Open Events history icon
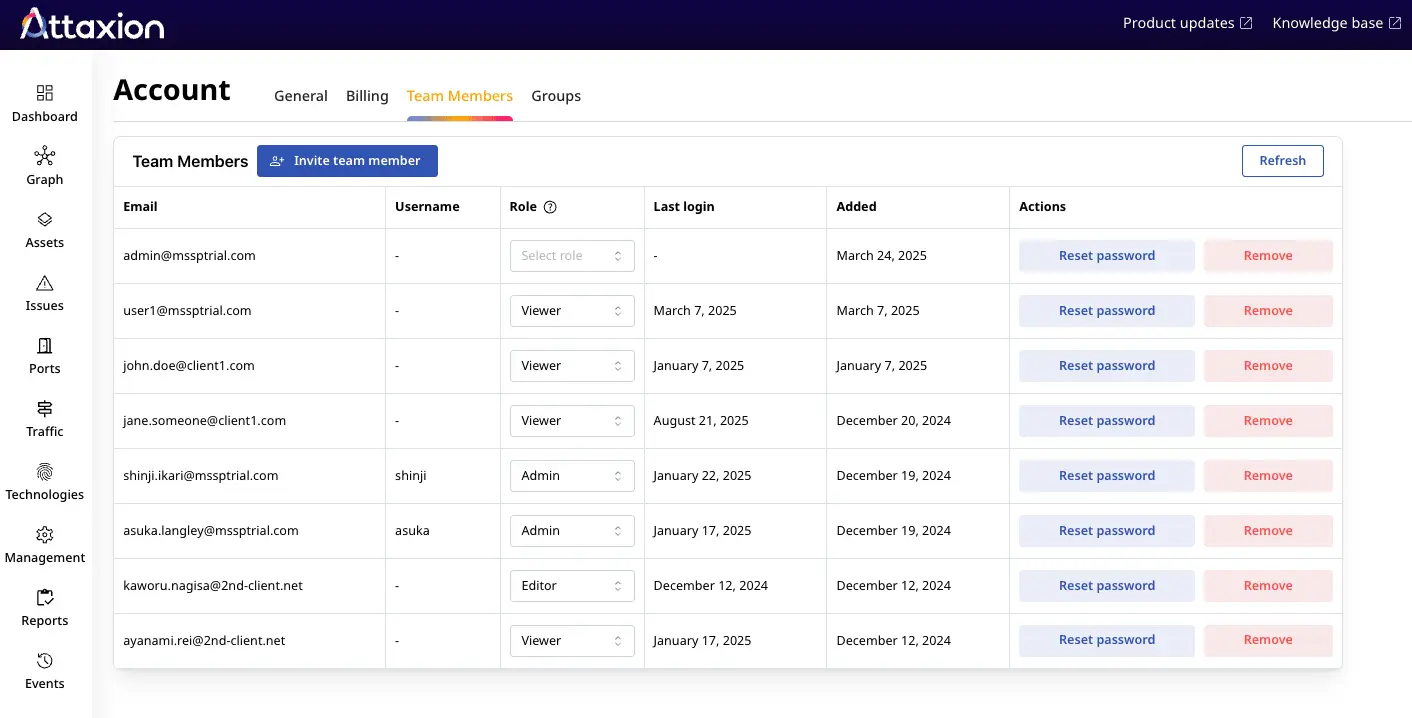 [45, 661]
